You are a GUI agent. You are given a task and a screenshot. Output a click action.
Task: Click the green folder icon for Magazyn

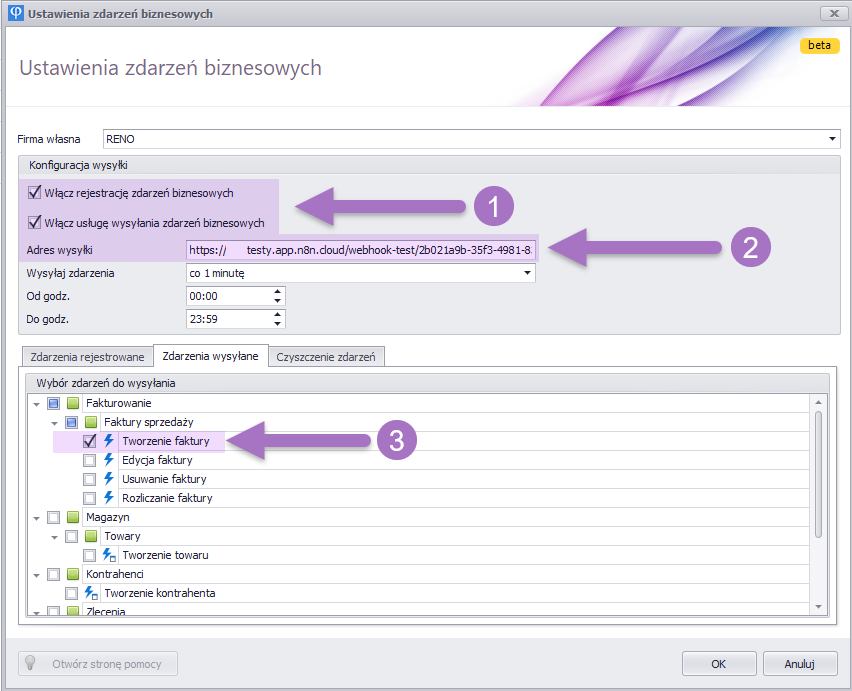73,517
